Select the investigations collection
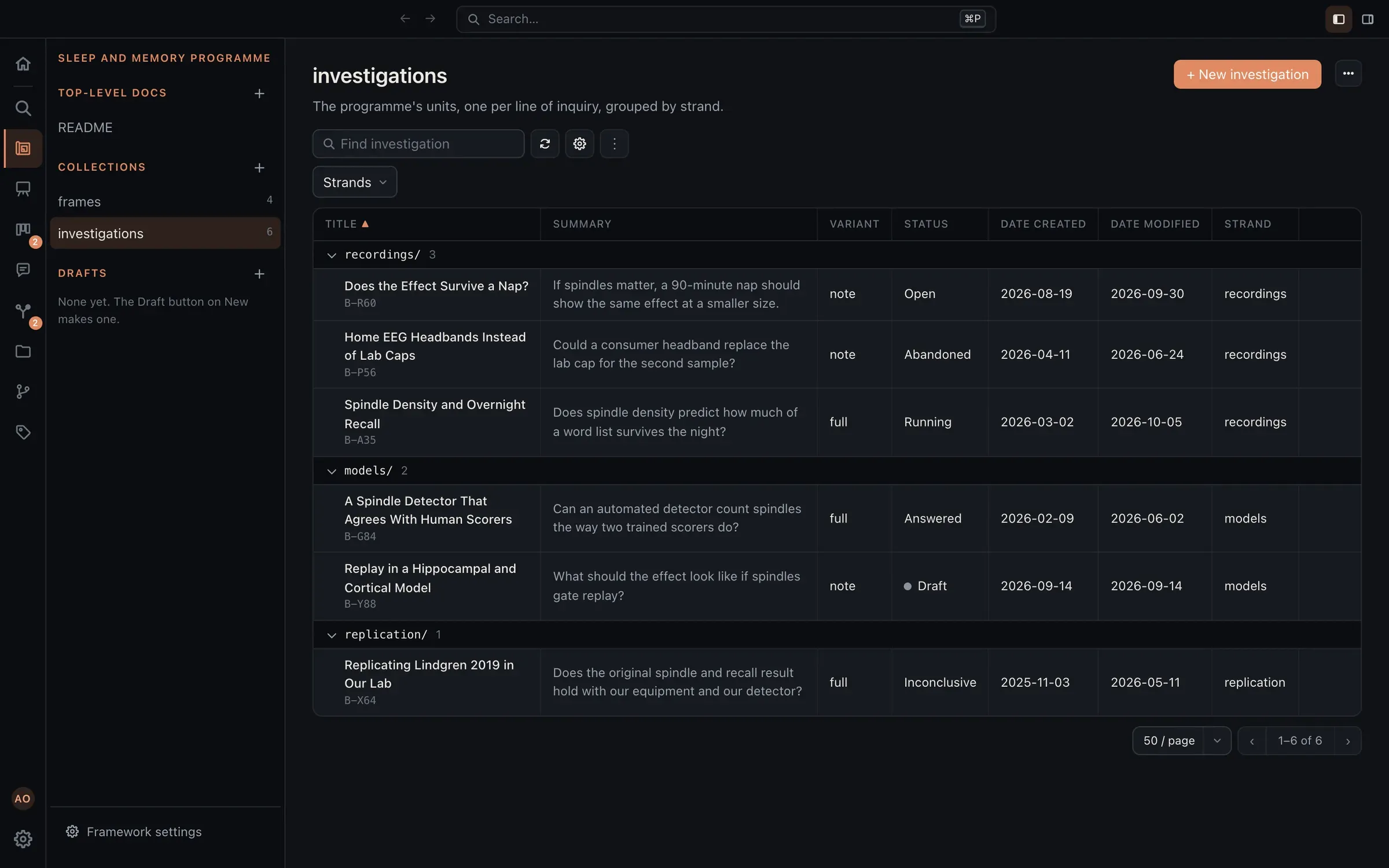The width and height of the screenshot is (1389, 868). click(x=165, y=233)
